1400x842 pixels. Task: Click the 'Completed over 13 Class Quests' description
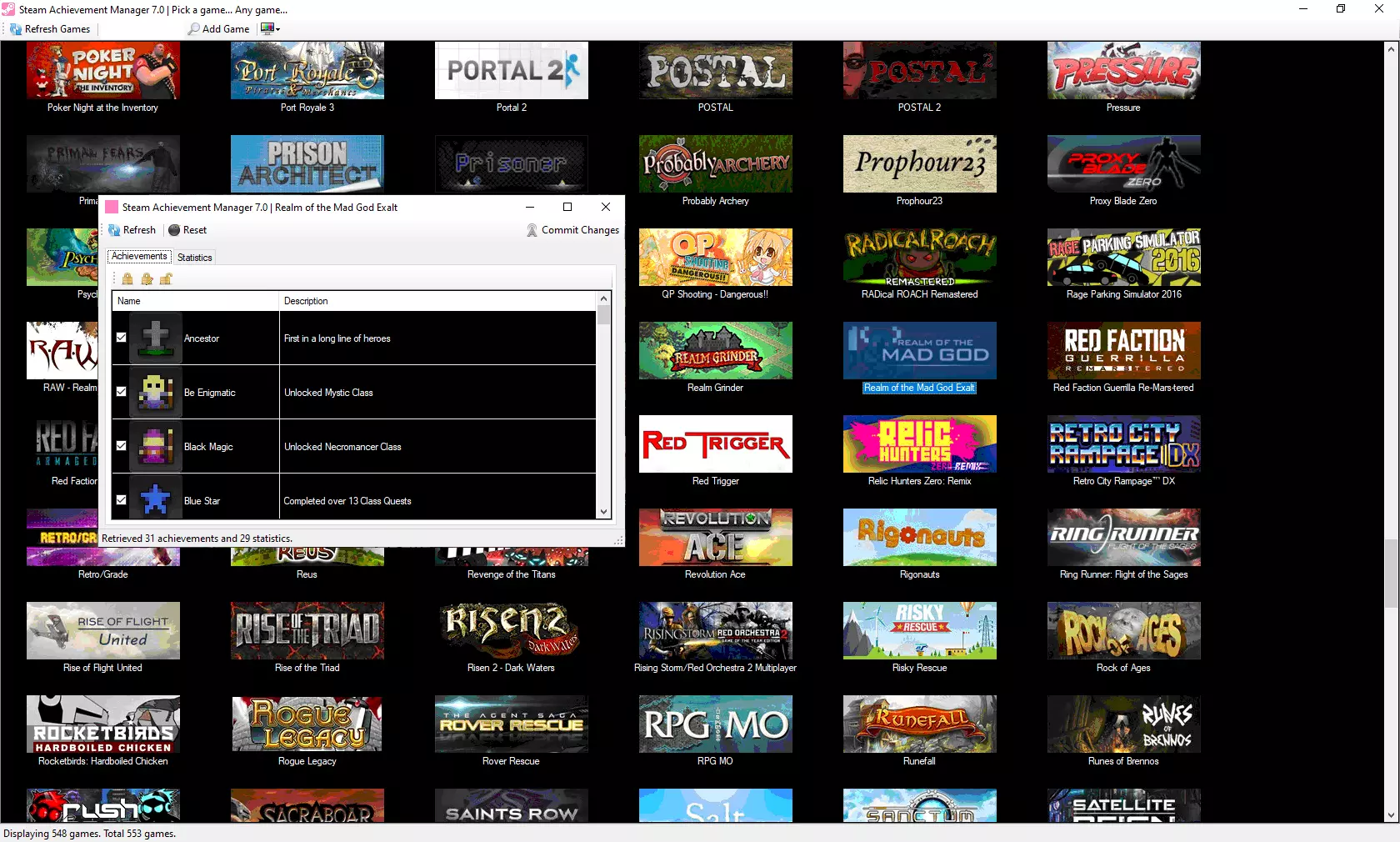tap(347, 501)
